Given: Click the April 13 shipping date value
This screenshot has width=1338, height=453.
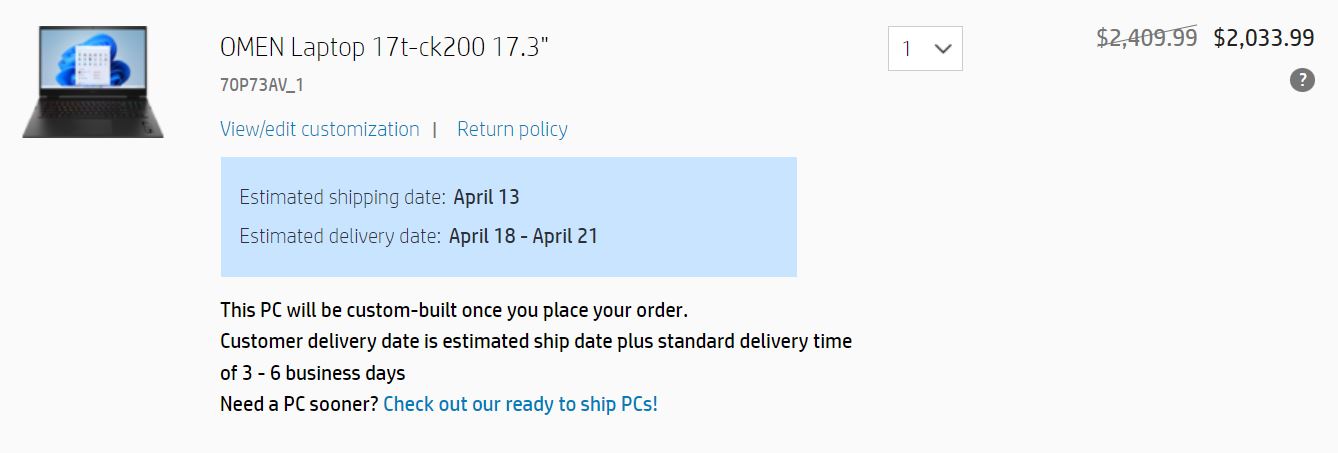Looking at the screenshot, I should pos(486,197).
